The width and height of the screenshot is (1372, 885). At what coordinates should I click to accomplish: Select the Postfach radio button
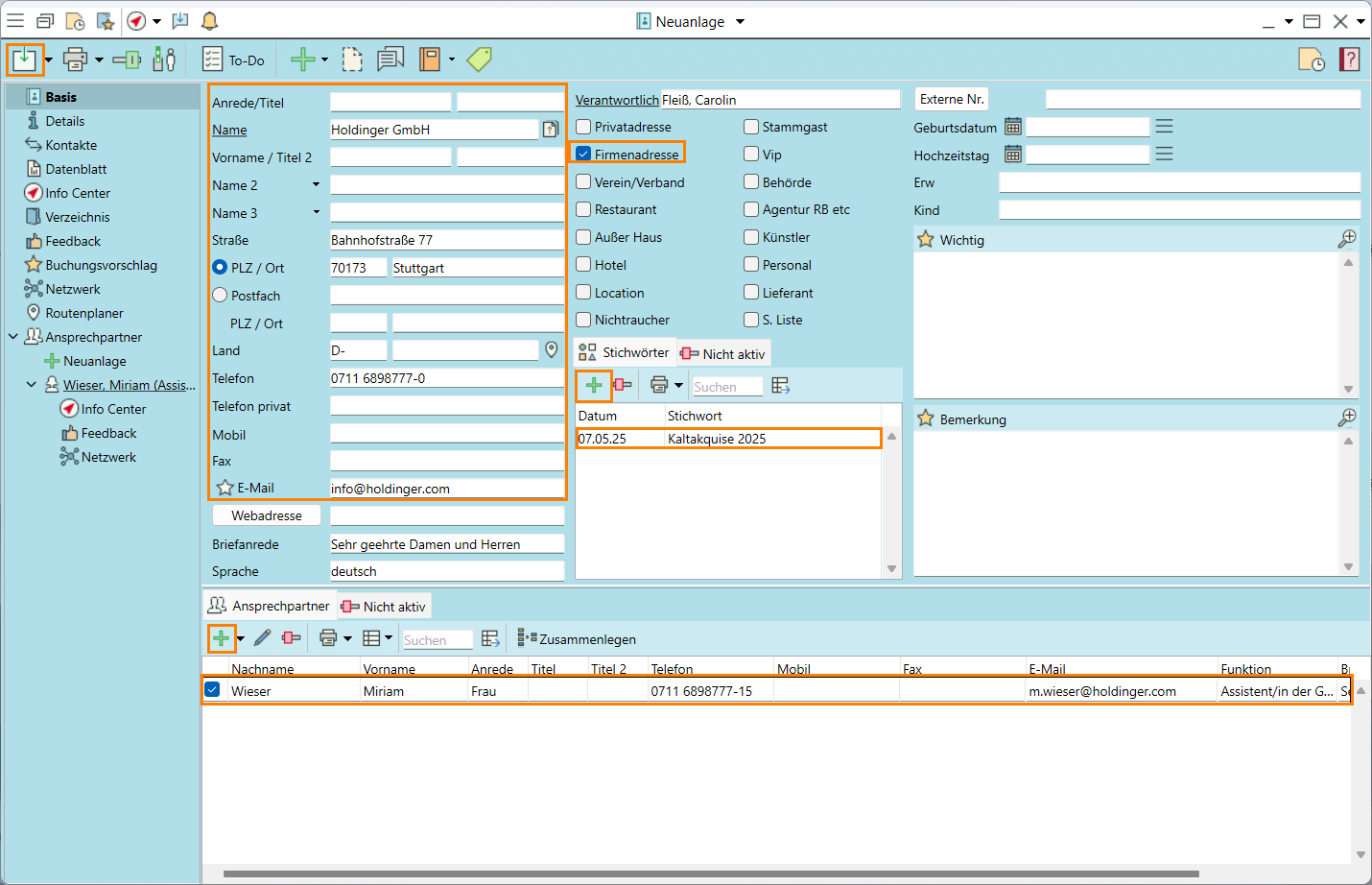[220, 296]
